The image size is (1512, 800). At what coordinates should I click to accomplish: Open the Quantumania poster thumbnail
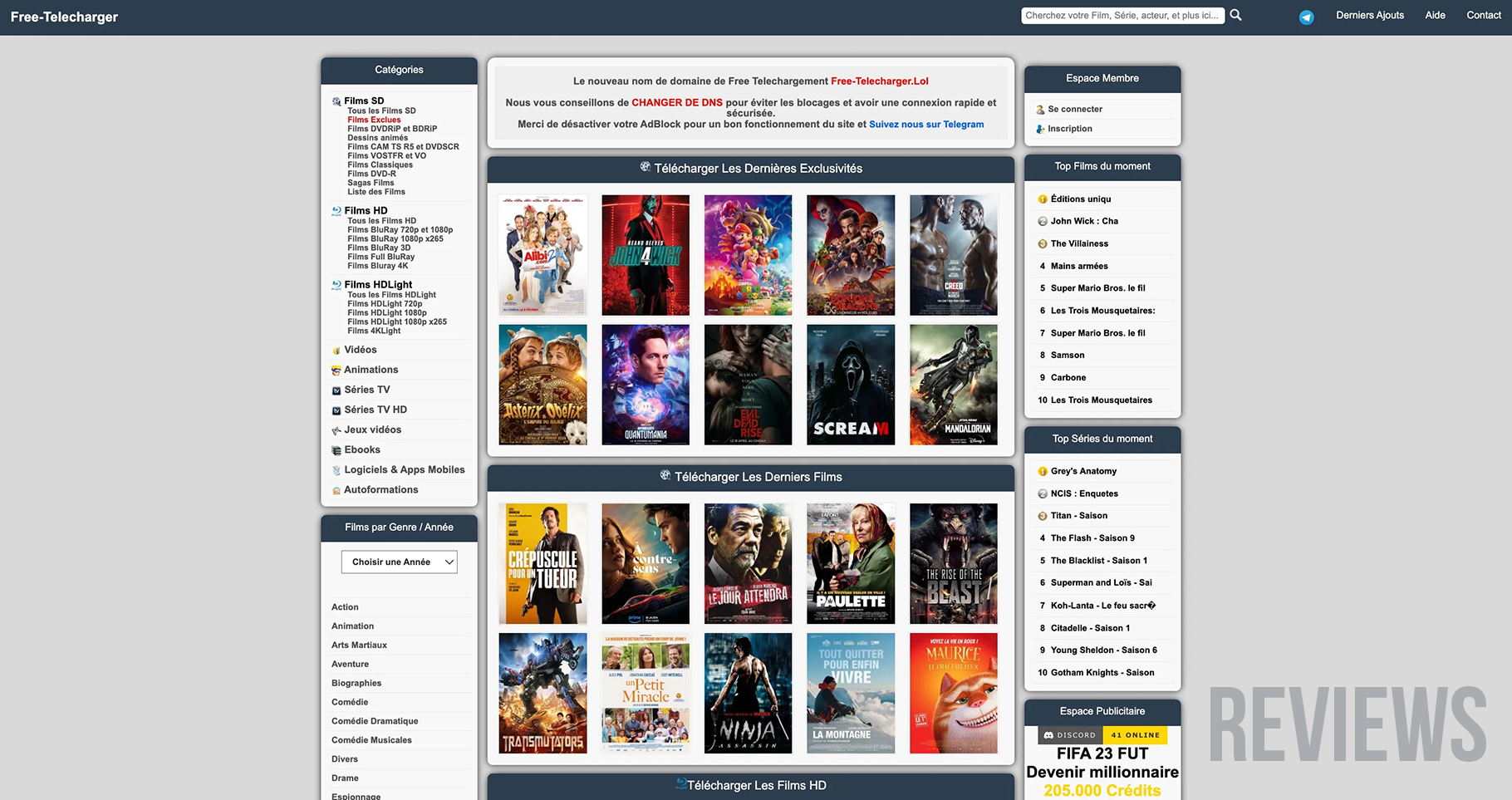click(646, 385)
